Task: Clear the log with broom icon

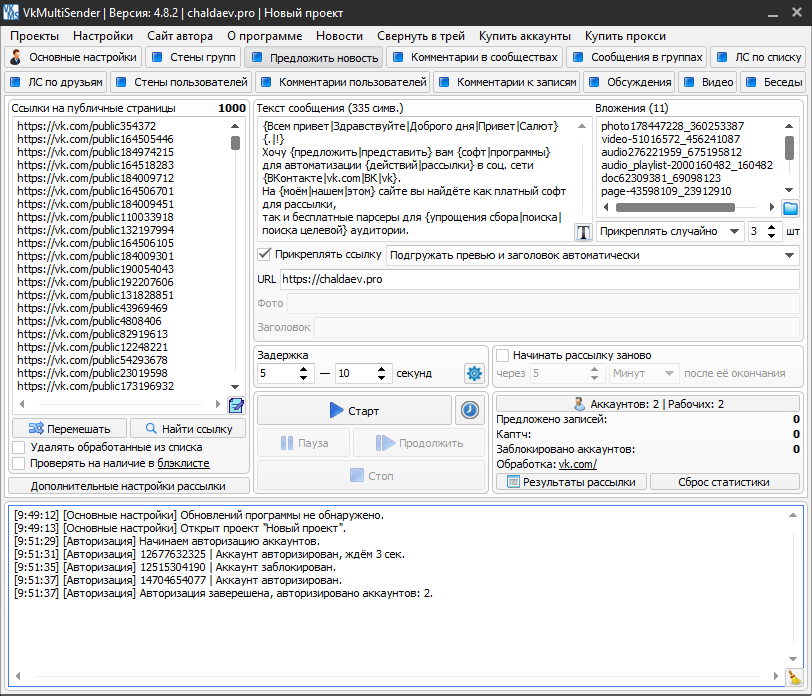Action: 793,678
